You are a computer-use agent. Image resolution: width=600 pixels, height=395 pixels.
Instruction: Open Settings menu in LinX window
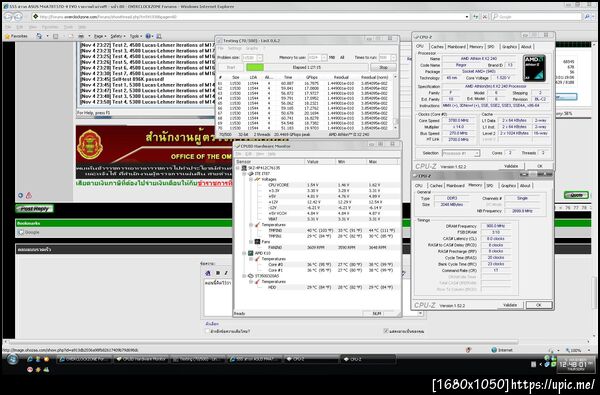235,49
